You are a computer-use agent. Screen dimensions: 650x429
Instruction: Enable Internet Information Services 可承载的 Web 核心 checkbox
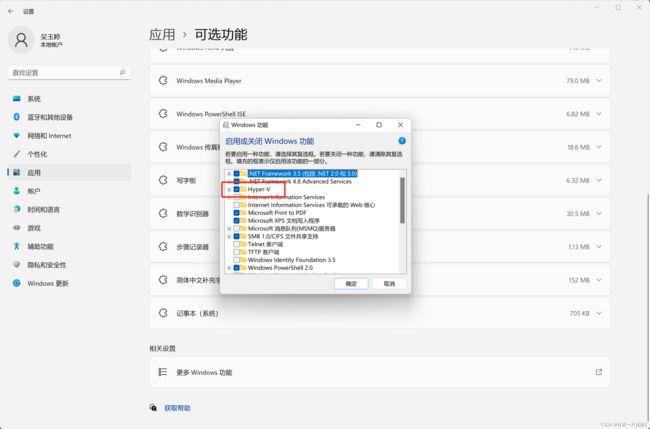coord(236,205)
